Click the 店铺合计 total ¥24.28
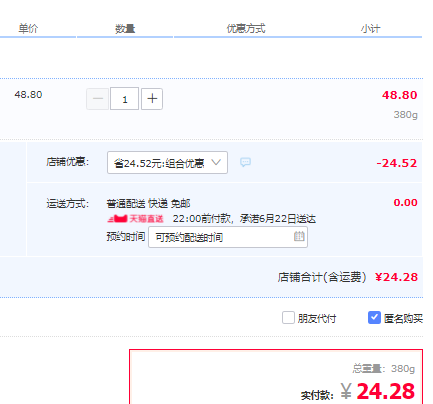433x404 pixels. (396, 277)
